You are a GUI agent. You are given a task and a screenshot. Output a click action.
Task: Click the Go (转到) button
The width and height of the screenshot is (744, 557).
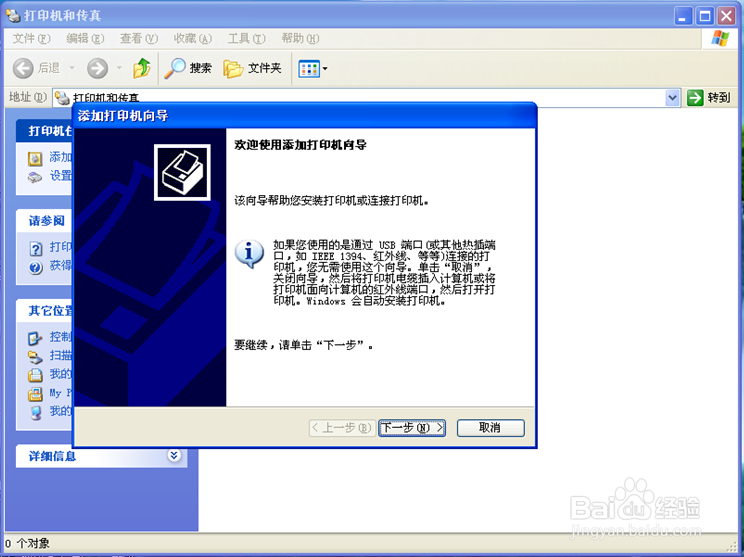(708, 98)
